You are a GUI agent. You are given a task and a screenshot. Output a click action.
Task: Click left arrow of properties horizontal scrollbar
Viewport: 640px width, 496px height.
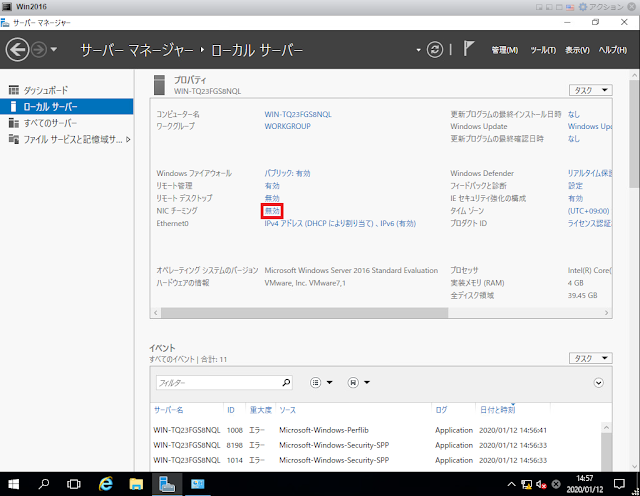156,313
